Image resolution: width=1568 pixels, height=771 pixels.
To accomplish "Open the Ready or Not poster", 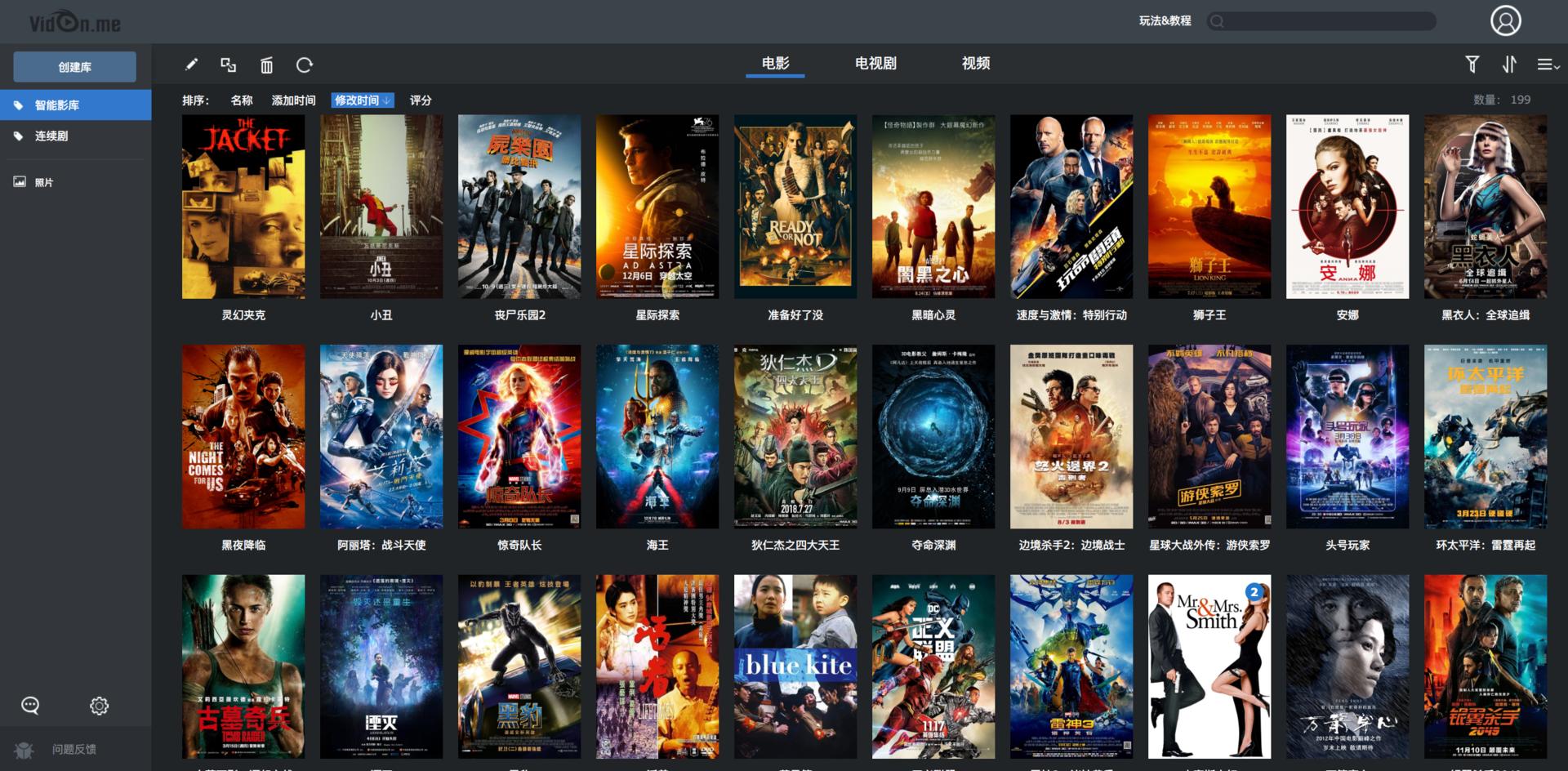I will pos(795,207).
